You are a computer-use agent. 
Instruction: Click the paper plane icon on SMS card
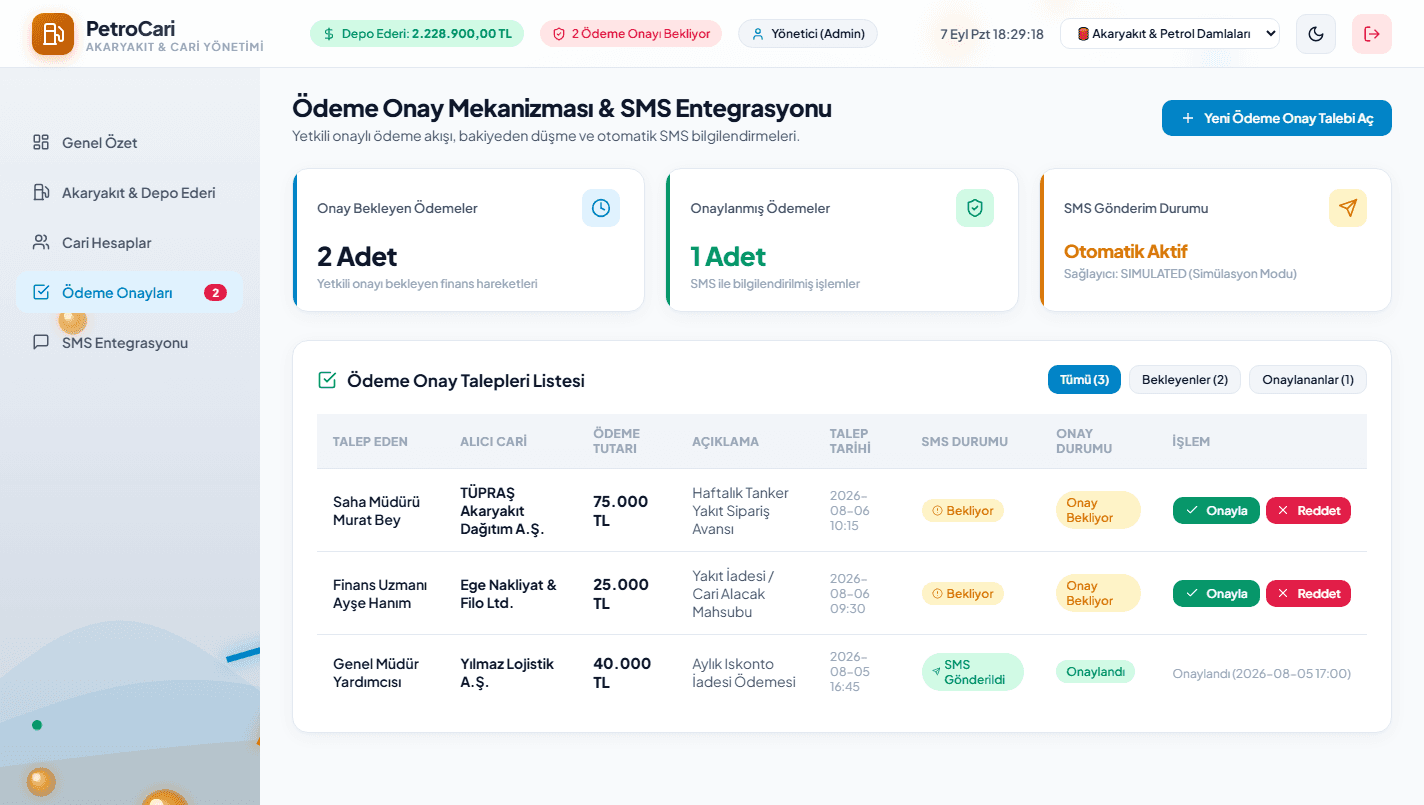[x=1348, y=208]
